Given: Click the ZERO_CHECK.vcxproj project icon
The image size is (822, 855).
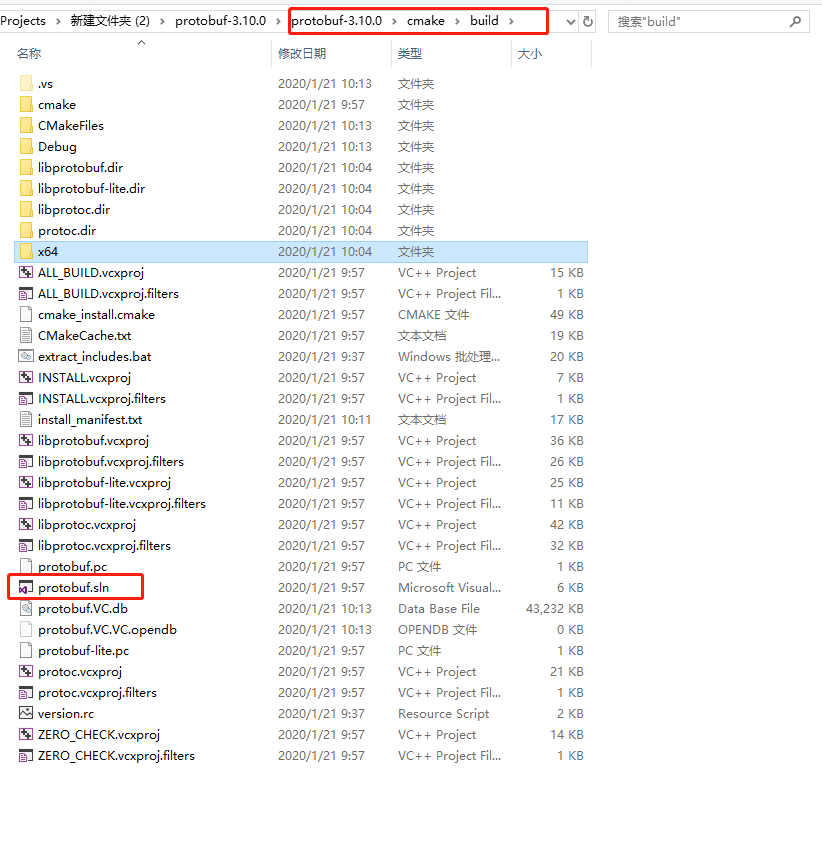Looking at the screenshot, I should click(26, 734).
